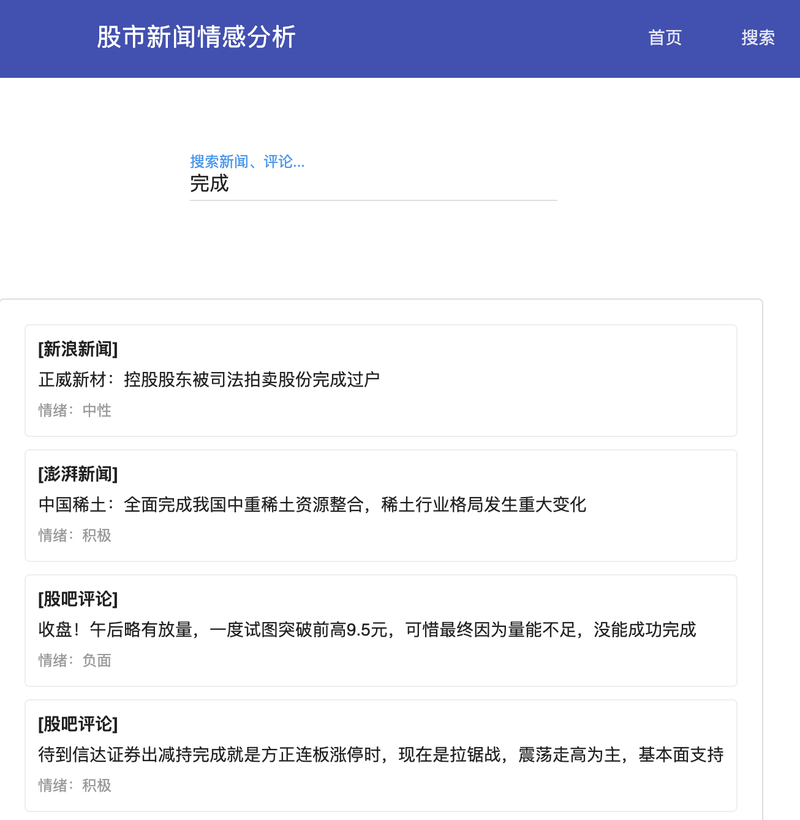Open the 首页 navigation link
The width and height of the screenshot is (800, 820).
[x=665, y=38]
